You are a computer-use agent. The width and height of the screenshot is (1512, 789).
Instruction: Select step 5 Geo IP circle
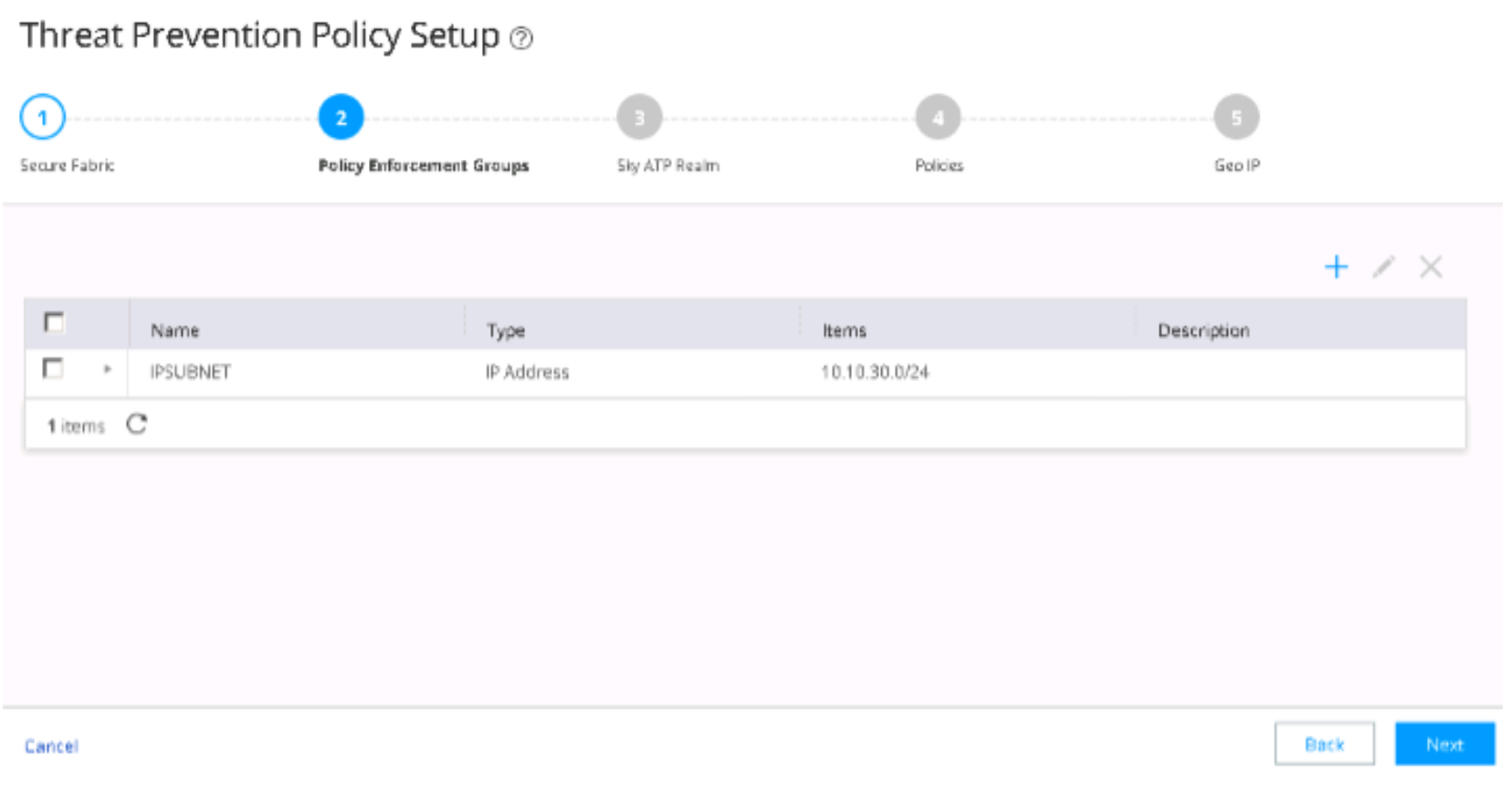tap(1236, 118)
